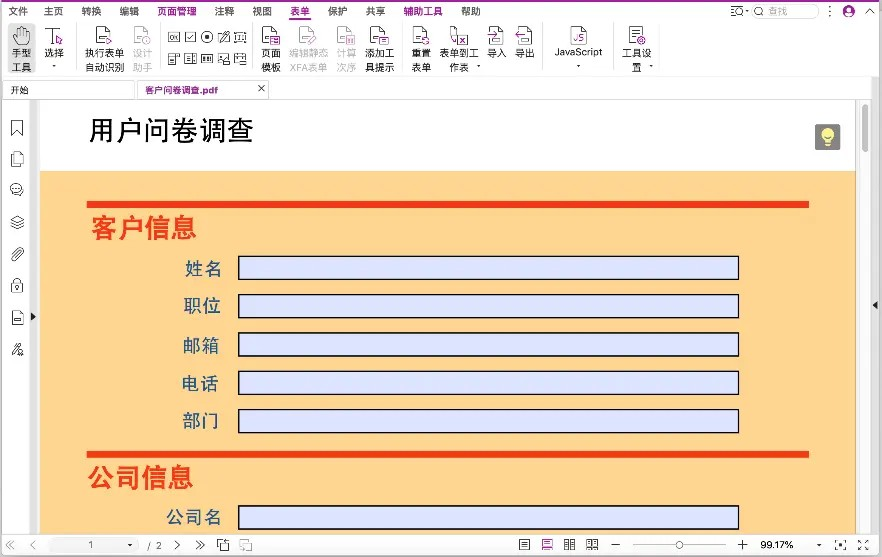This screenshot has height=557, width=882.
Task: Click Import (导入) form data icon
Action: [x=496, y=35]
